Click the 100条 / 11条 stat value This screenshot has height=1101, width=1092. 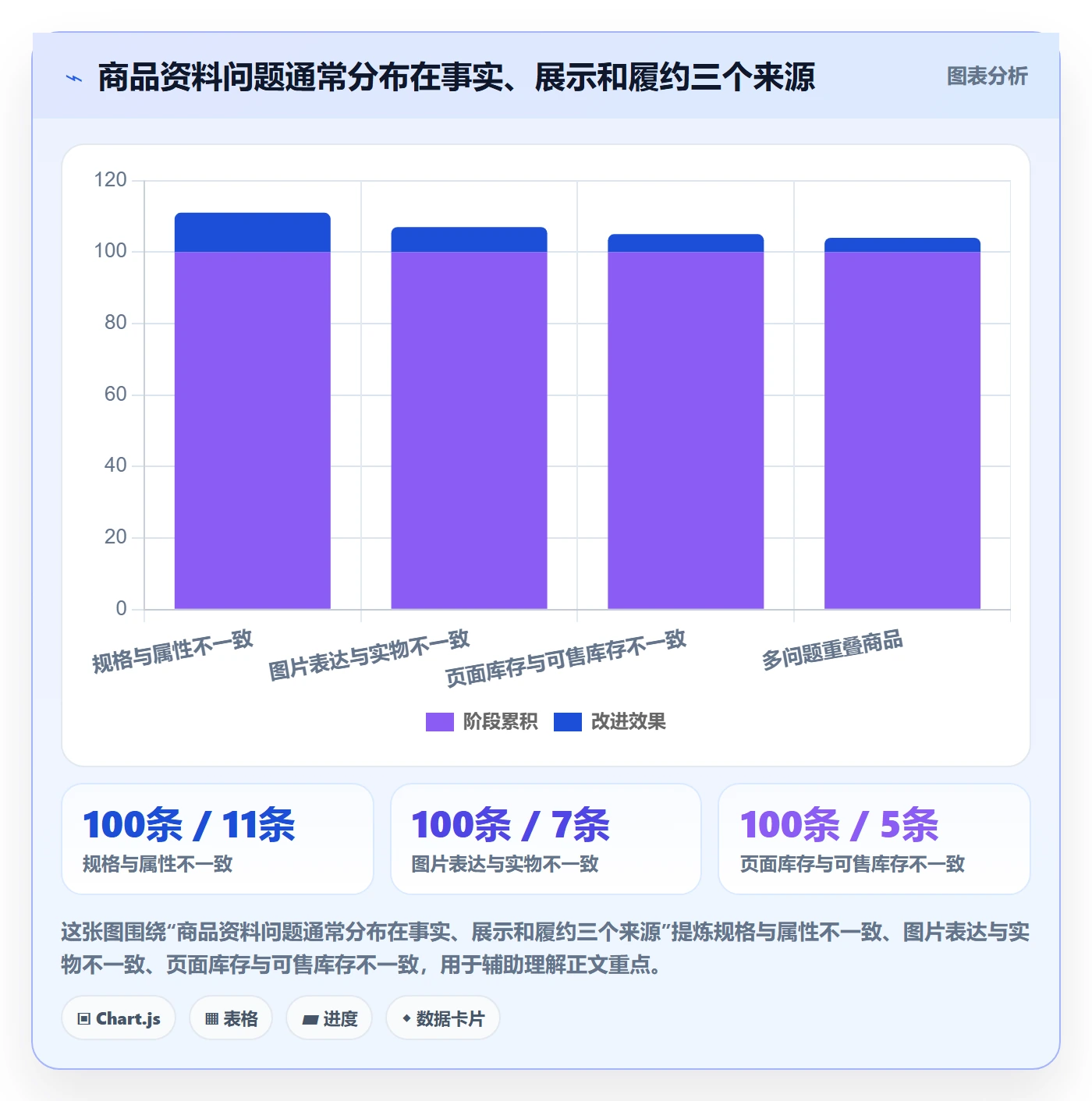(x=189, y=825)
